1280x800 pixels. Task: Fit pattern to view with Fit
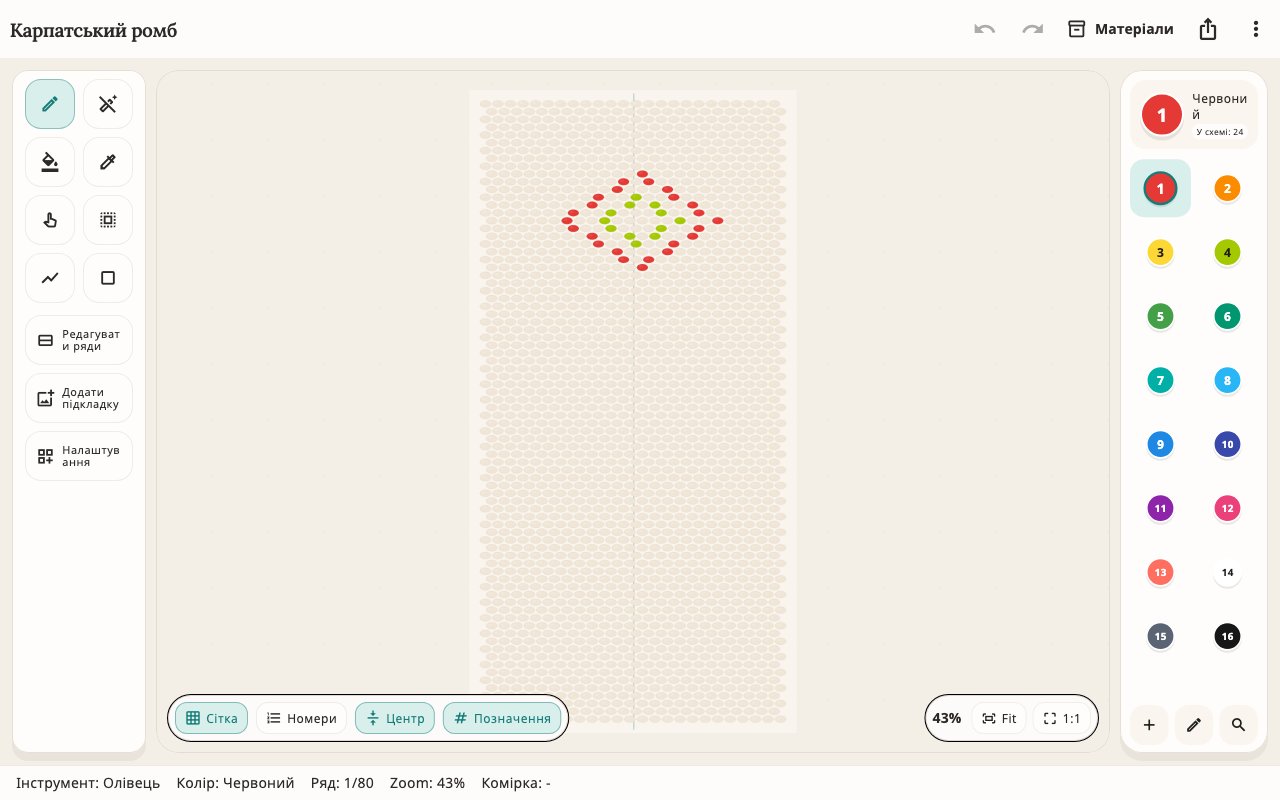coord(999,718)
